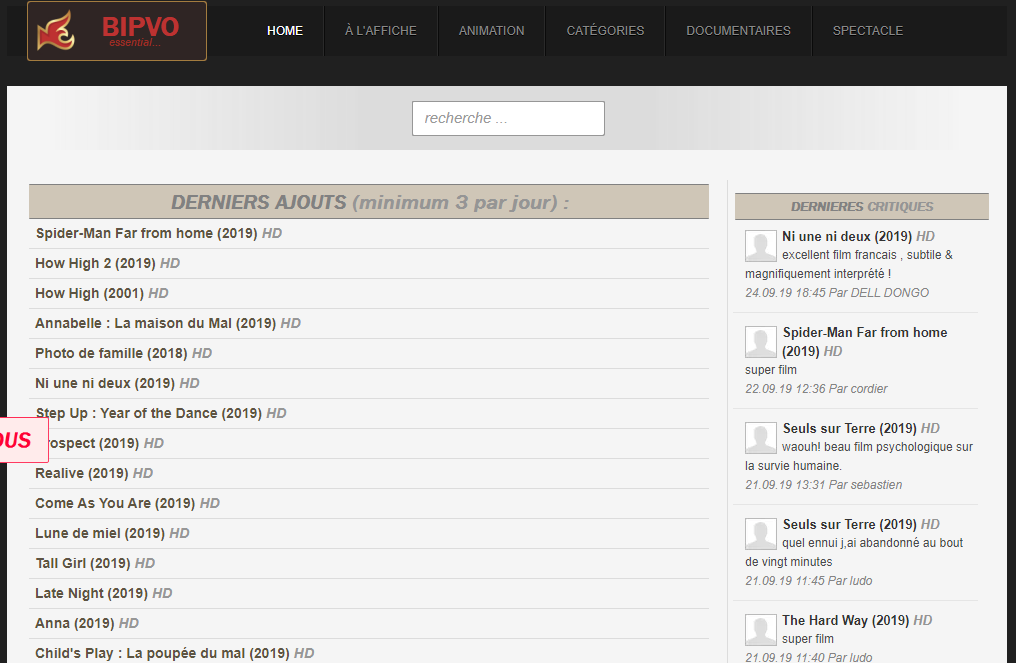This screenshot has height=663, width=1016.
Task: Click avatar next to sebastien's review
Action: pyautogui.click(x=761, y=437)
